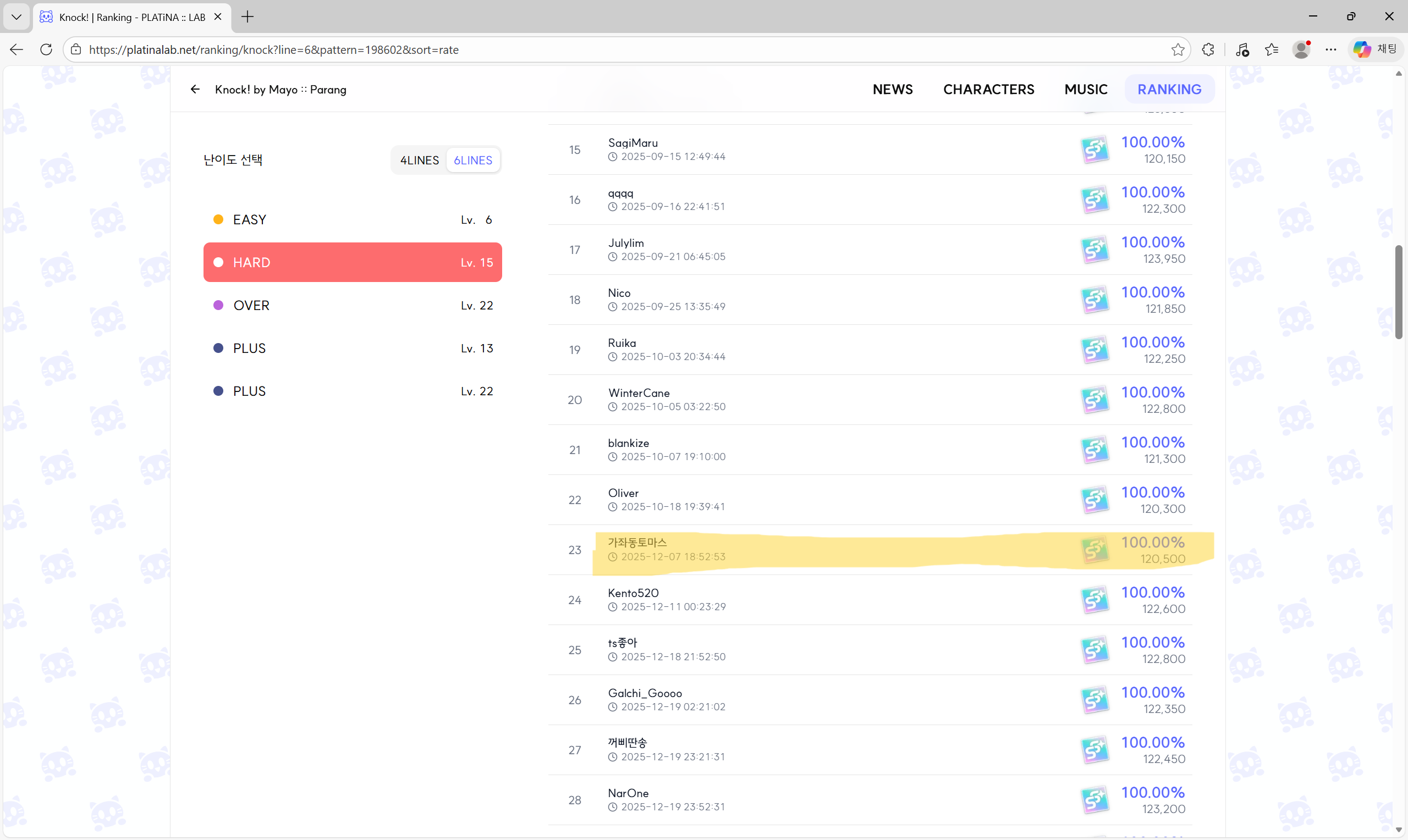Select EASY Lv. 6 difficulty
The height and width of the screenshot is (840, 1408).
pos(352,220)
